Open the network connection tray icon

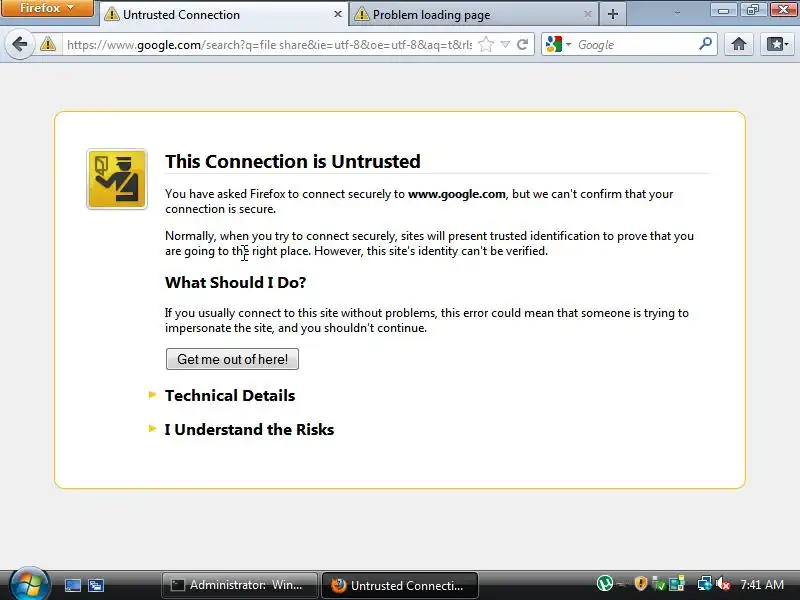pos(705,584)
